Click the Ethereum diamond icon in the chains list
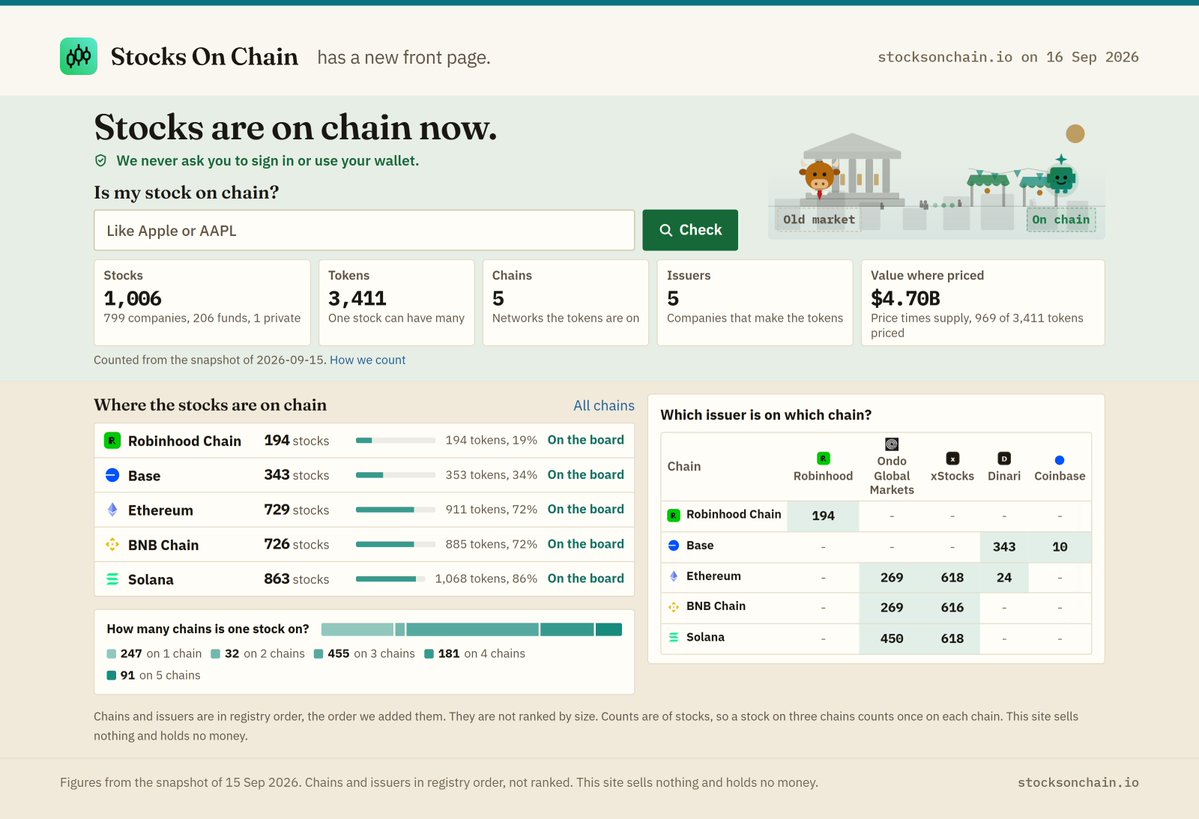The image size is (1199, 819). [x=112, y=509]
